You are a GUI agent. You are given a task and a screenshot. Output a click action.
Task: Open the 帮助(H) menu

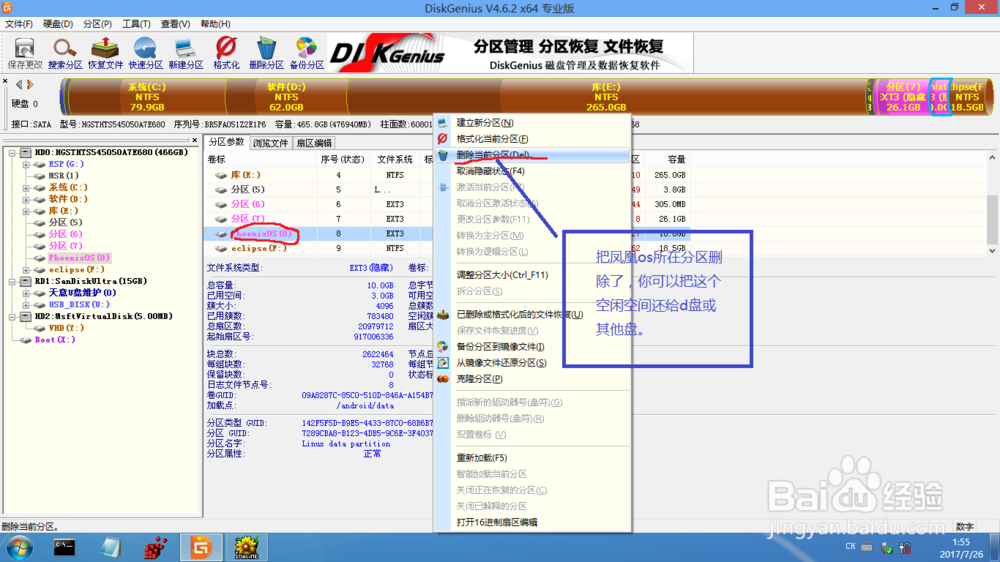[x=216, y=24]
